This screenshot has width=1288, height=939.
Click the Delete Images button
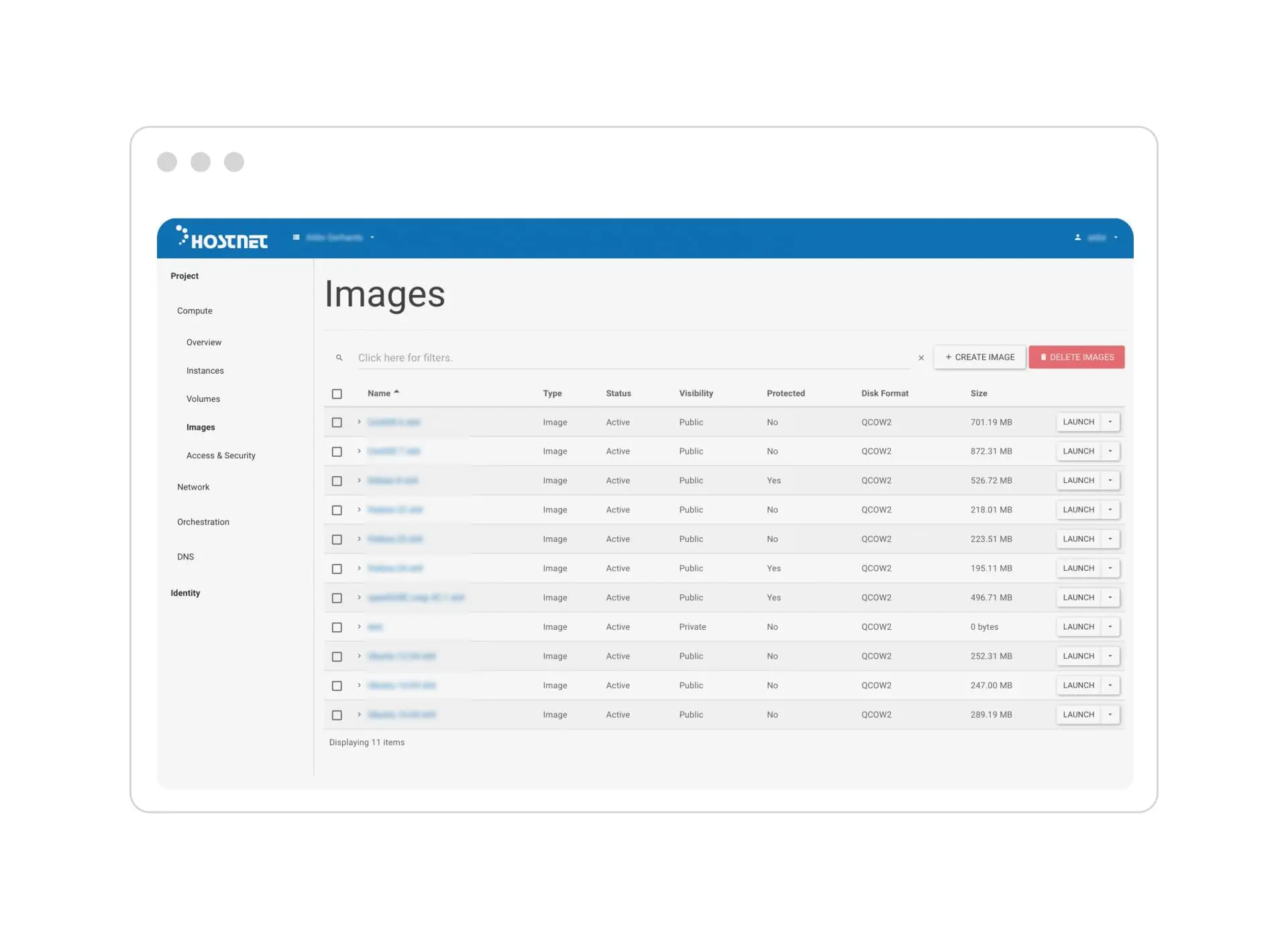coord(1077,357)
